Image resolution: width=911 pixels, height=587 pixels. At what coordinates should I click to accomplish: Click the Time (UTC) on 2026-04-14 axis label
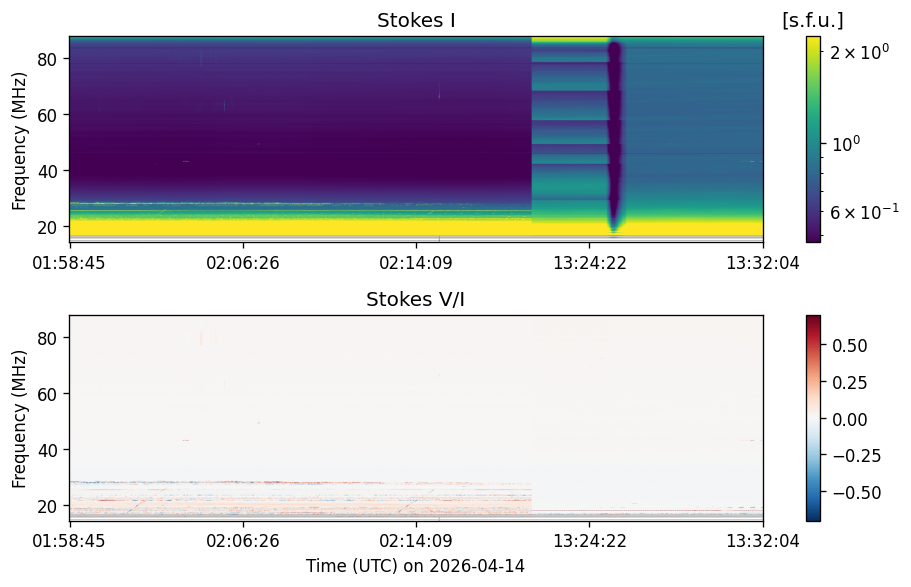point(415,566)
